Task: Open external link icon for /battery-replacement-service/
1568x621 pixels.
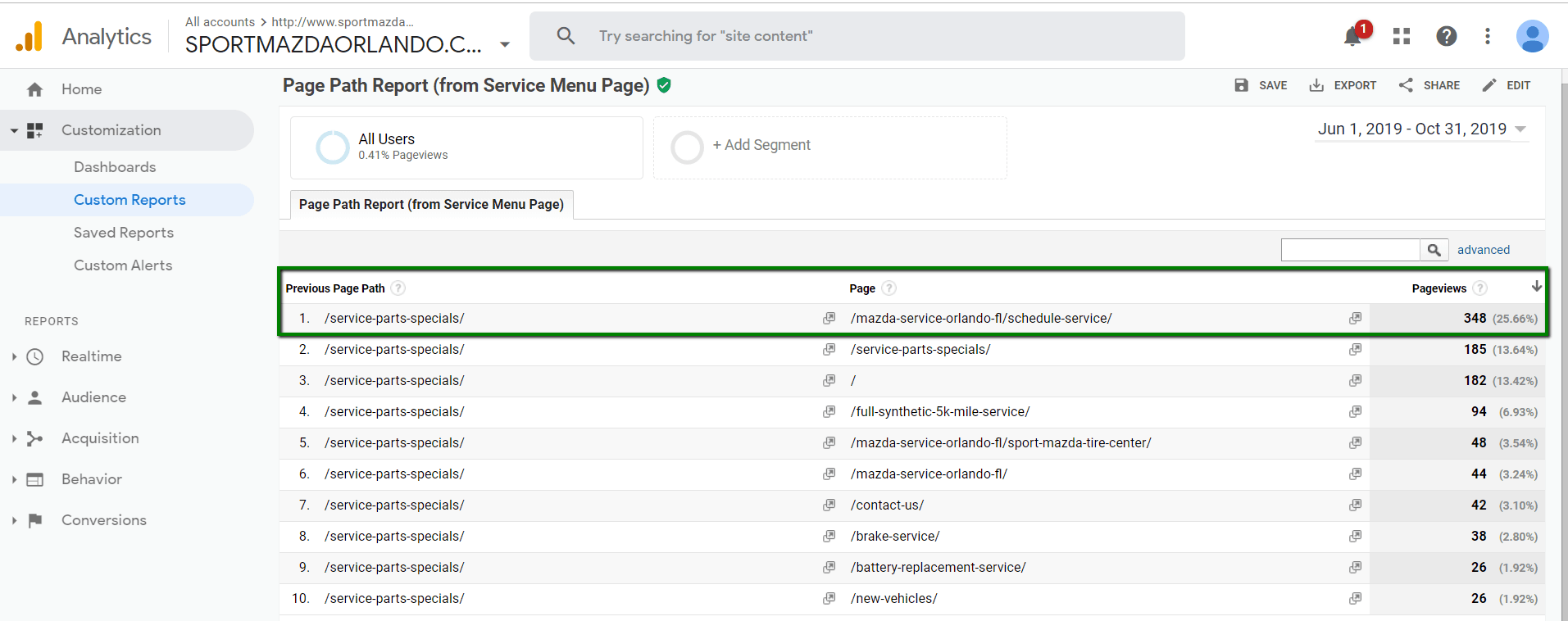Action: click(x=1356, y=567)
